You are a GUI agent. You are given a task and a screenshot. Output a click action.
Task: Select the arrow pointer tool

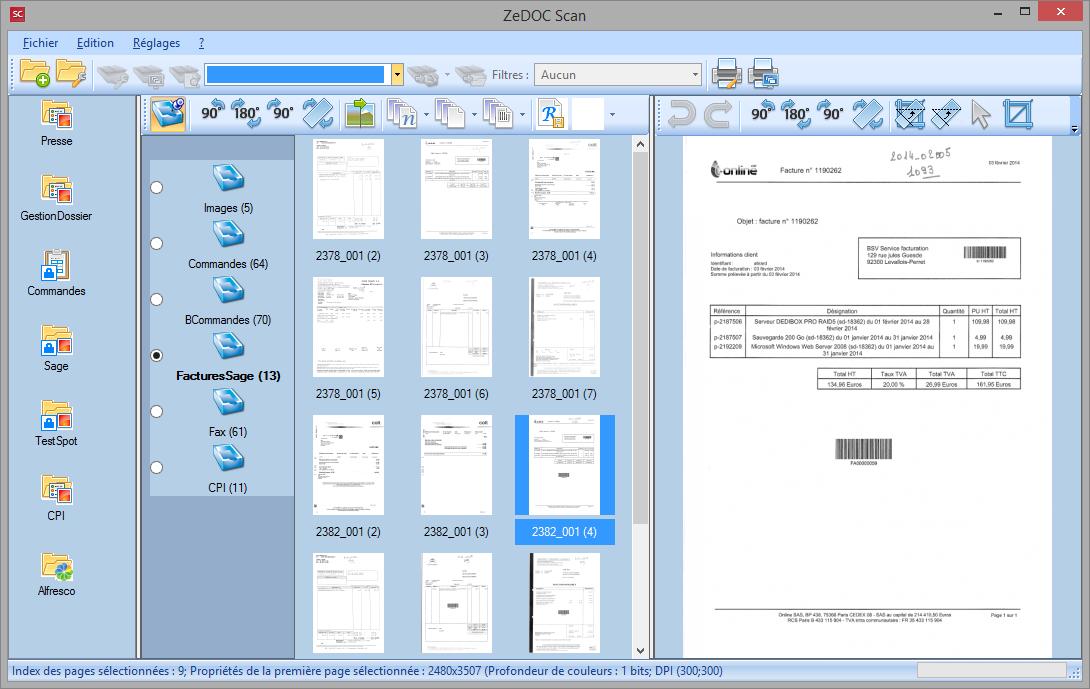[x=980, y=115]
